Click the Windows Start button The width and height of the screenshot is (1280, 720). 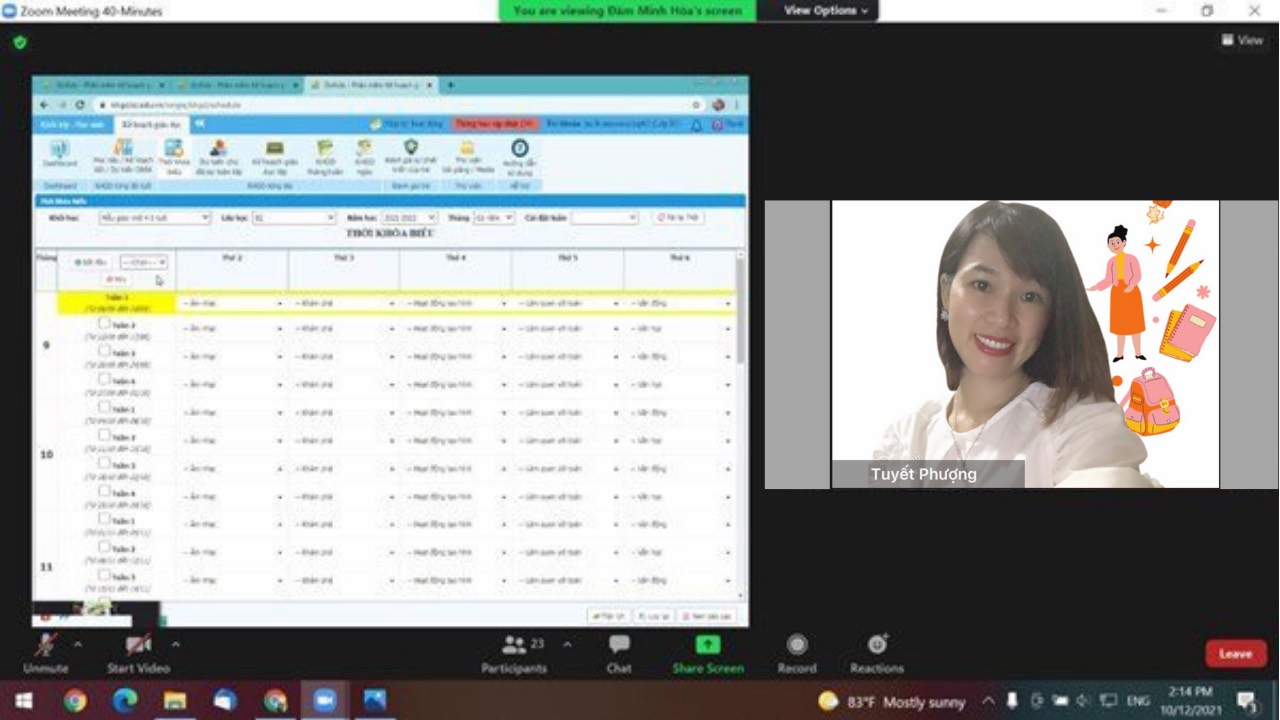click(23, 701)
